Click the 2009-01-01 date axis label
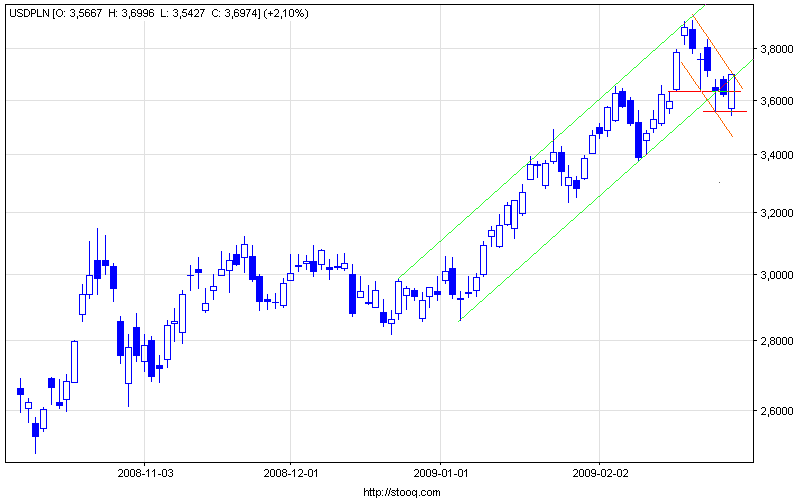The image size is (800, 500). [440, 473]
